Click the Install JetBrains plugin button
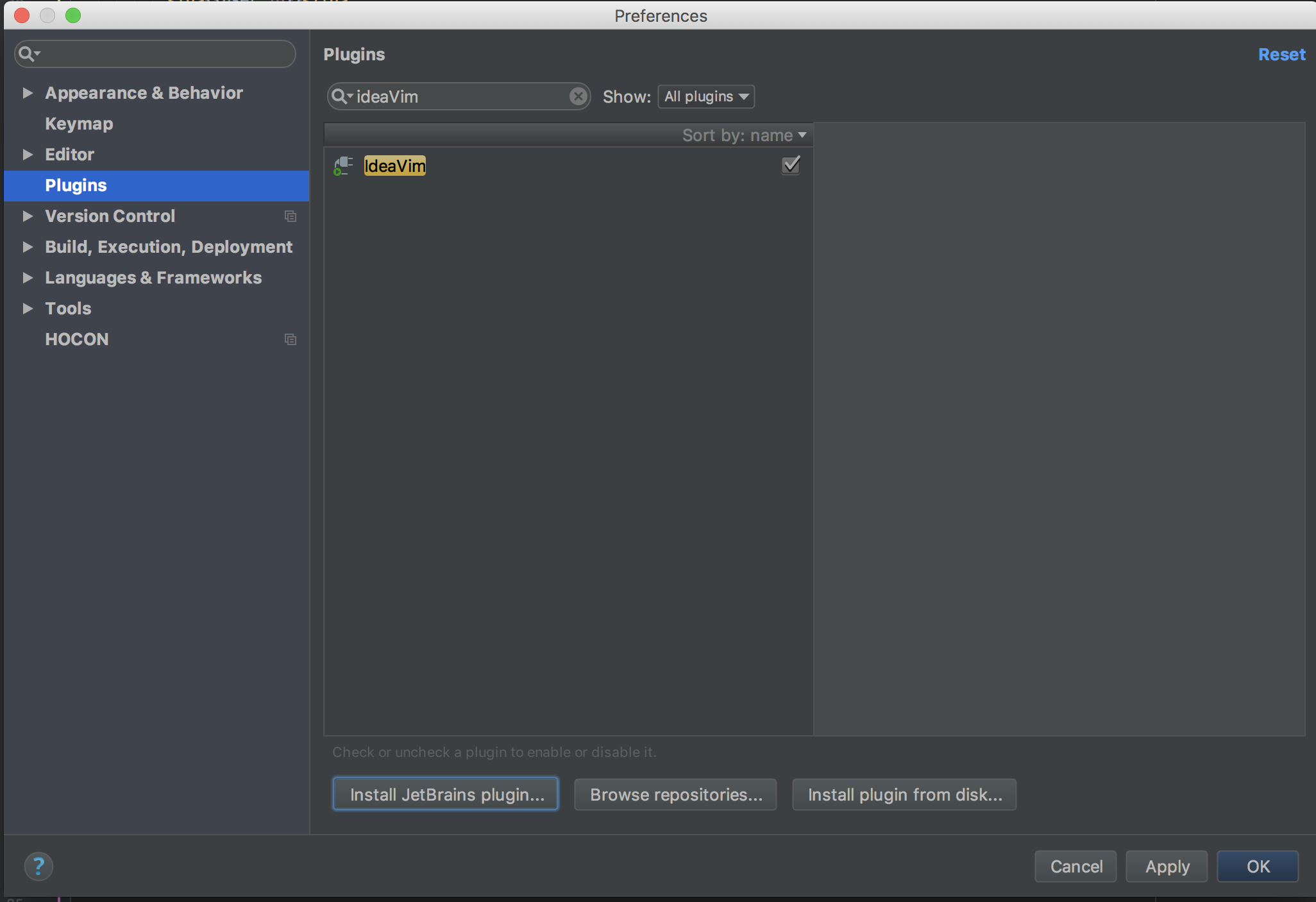Screen dimensions: 1316x902 point(446,794)
